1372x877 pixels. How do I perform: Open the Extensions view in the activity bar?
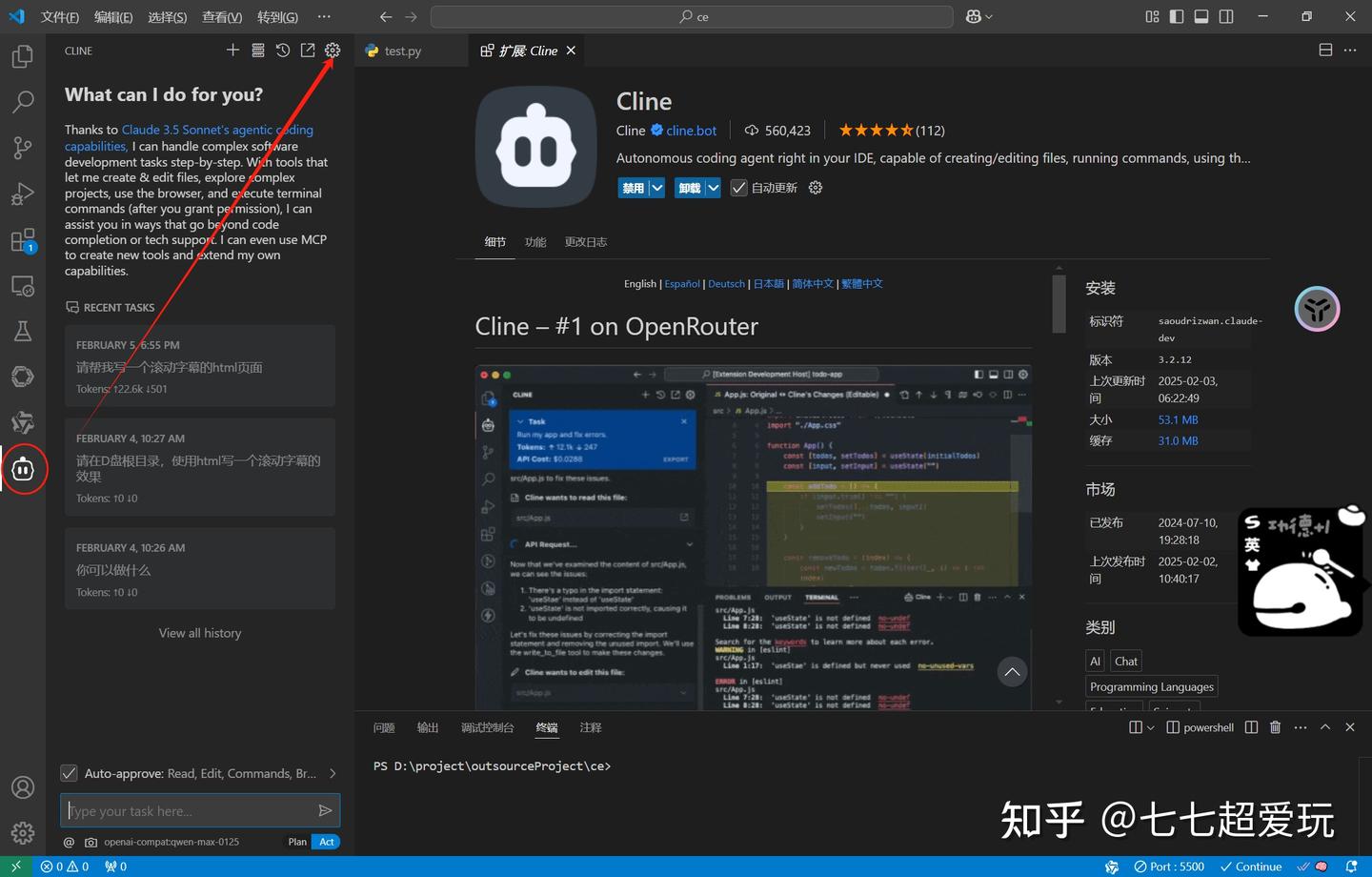tap(23, 239)
